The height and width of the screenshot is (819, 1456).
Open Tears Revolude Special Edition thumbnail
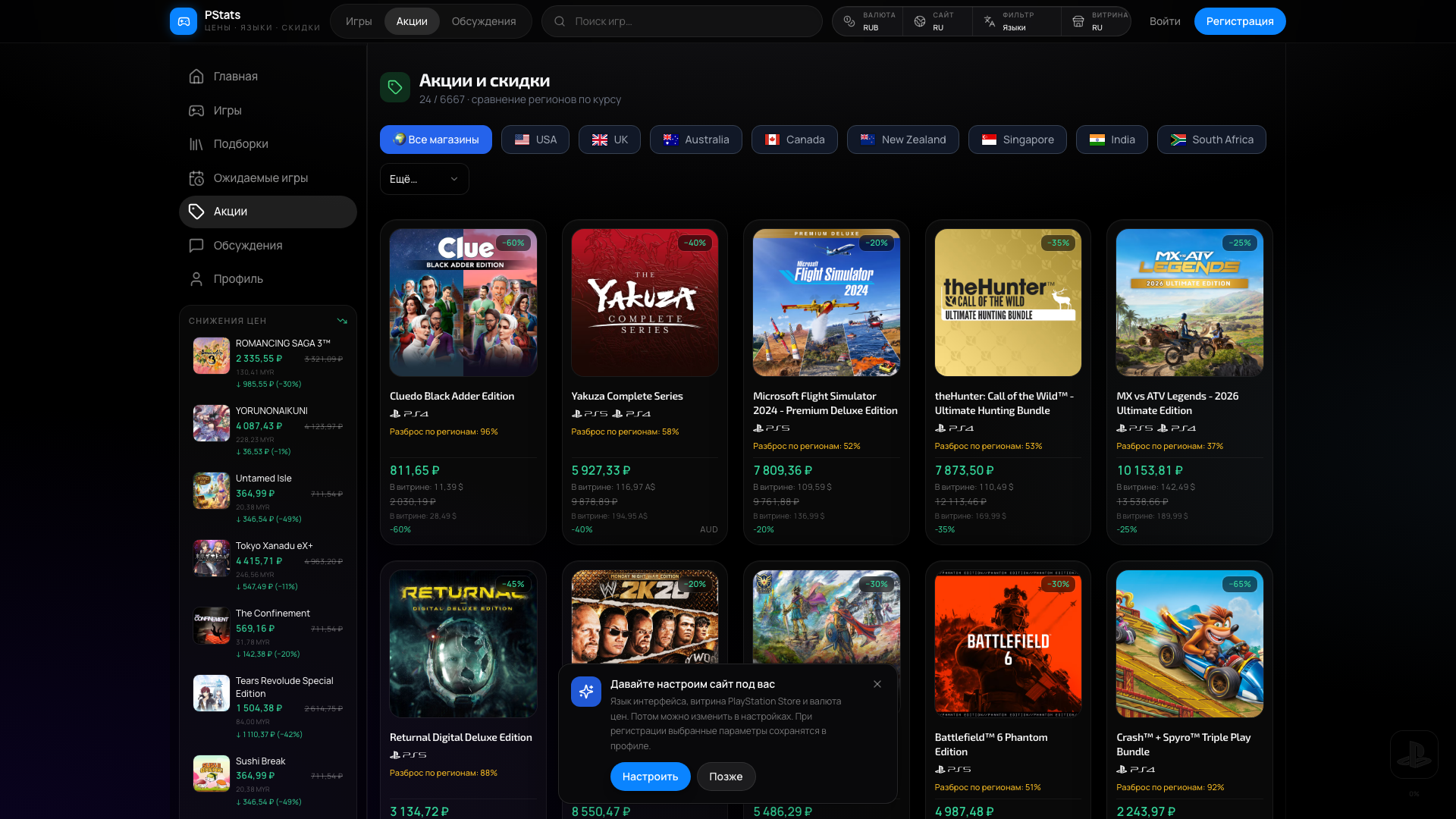tap(212, 693)
